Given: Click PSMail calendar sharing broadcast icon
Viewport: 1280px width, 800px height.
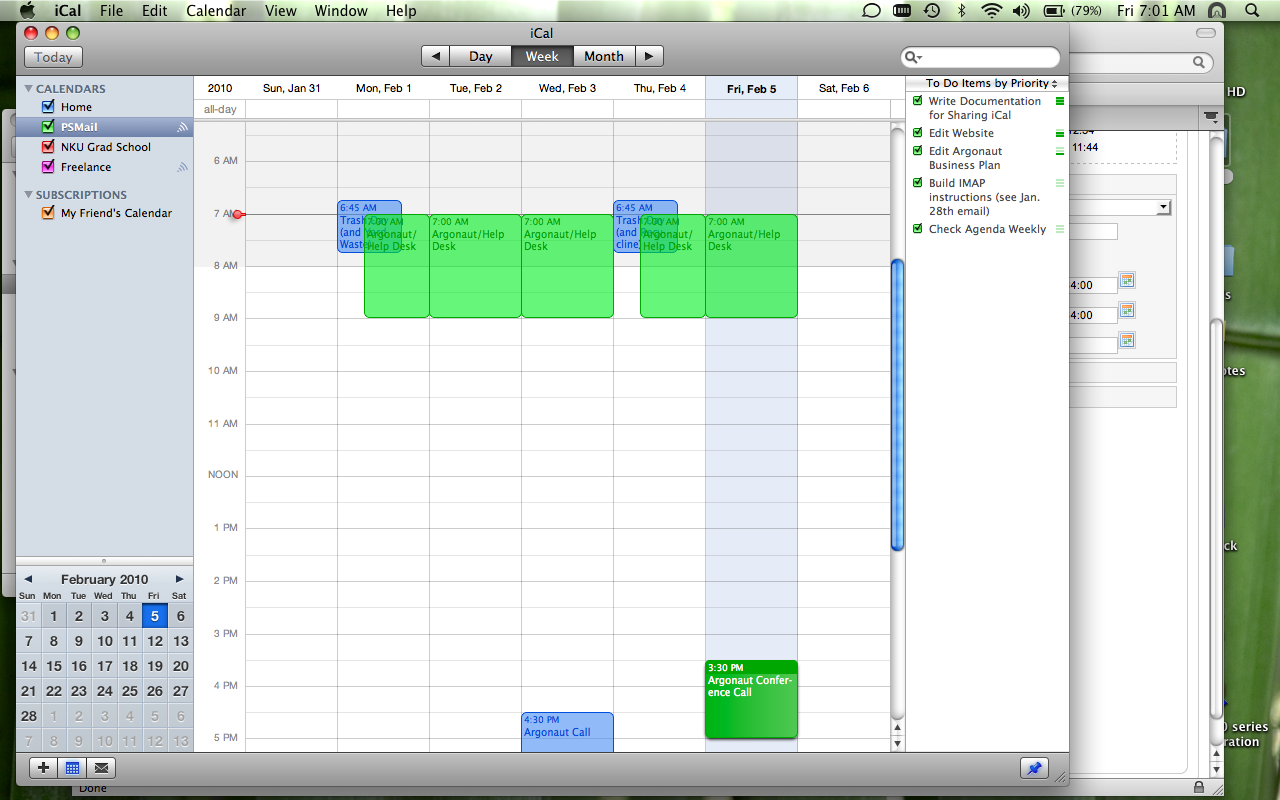Looking at the screenshot, I should pos(182,127).
